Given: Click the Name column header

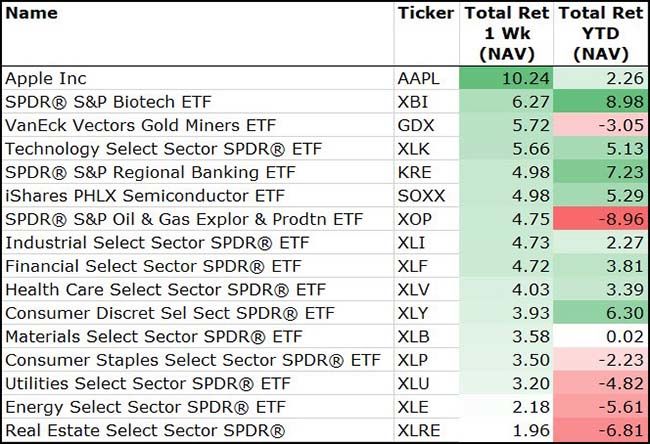Looking at the screenshot, I should (32, 14).
